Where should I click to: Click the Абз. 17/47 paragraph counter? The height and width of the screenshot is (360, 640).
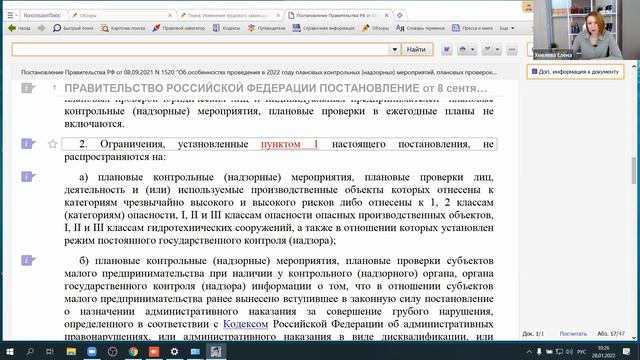(611, 333)
